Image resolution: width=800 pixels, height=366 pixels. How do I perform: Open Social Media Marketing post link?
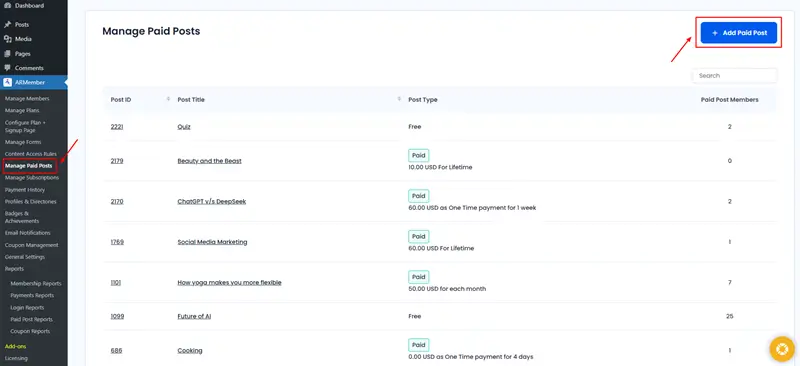click(x=212, y=242)
